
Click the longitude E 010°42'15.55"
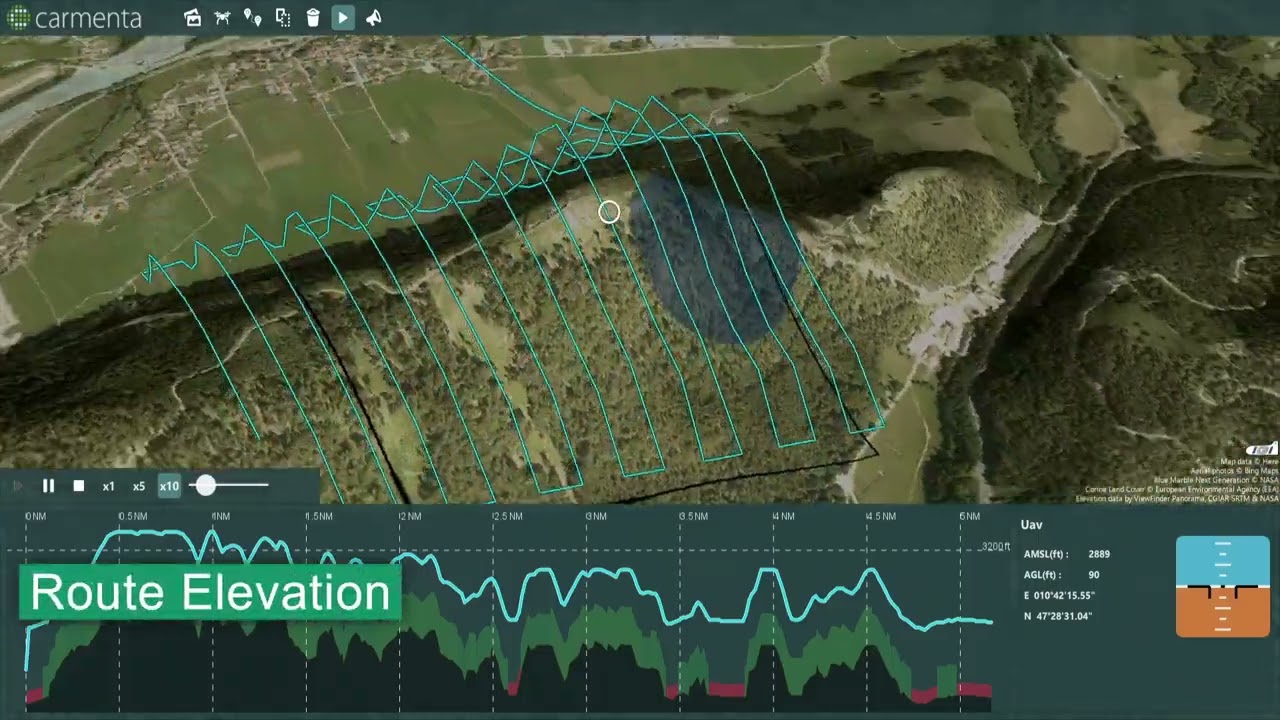1059,596
